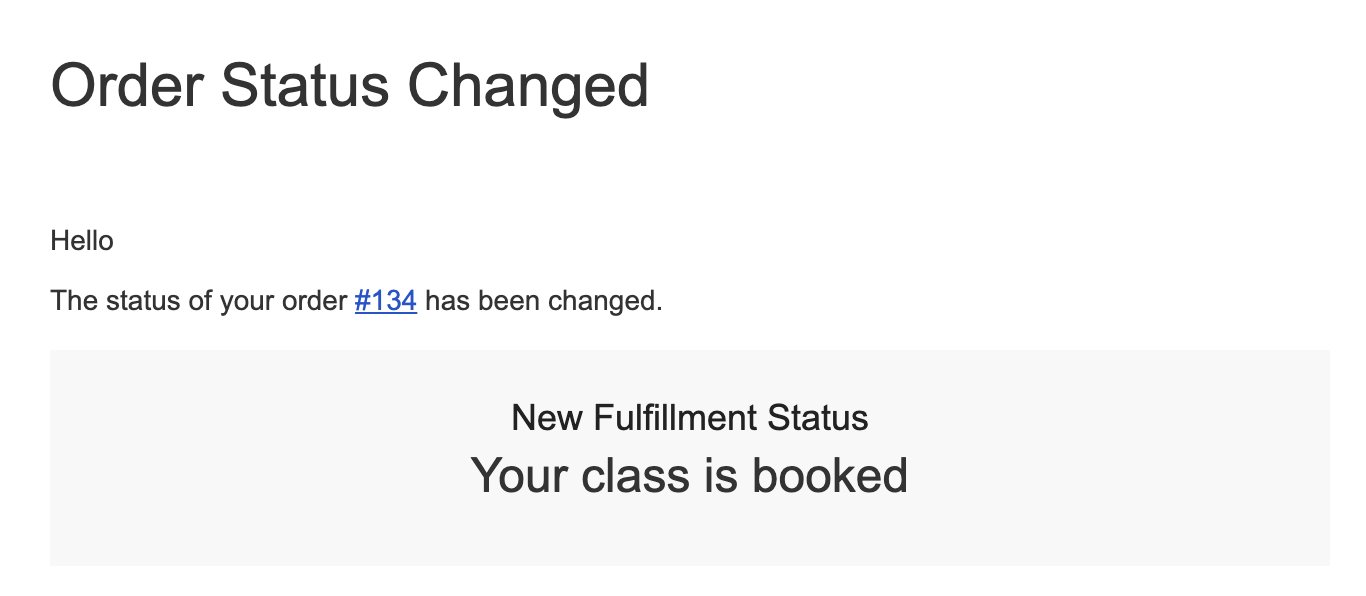Screen dimensions: 1366x596
Task: Click the "New Fulfillment Status" label
Action: (x=690, y=417)
